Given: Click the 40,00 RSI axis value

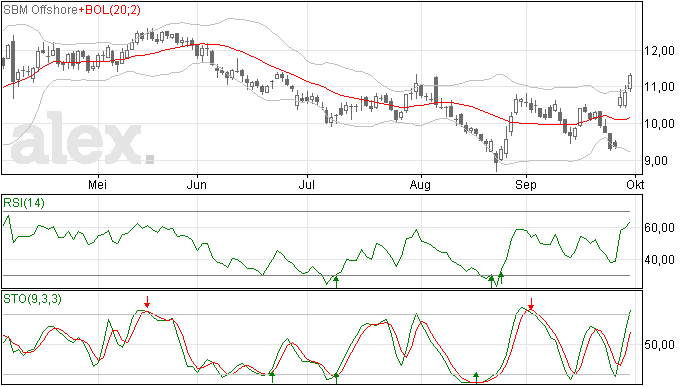Looking at the screenshot, I should (659, 260).
